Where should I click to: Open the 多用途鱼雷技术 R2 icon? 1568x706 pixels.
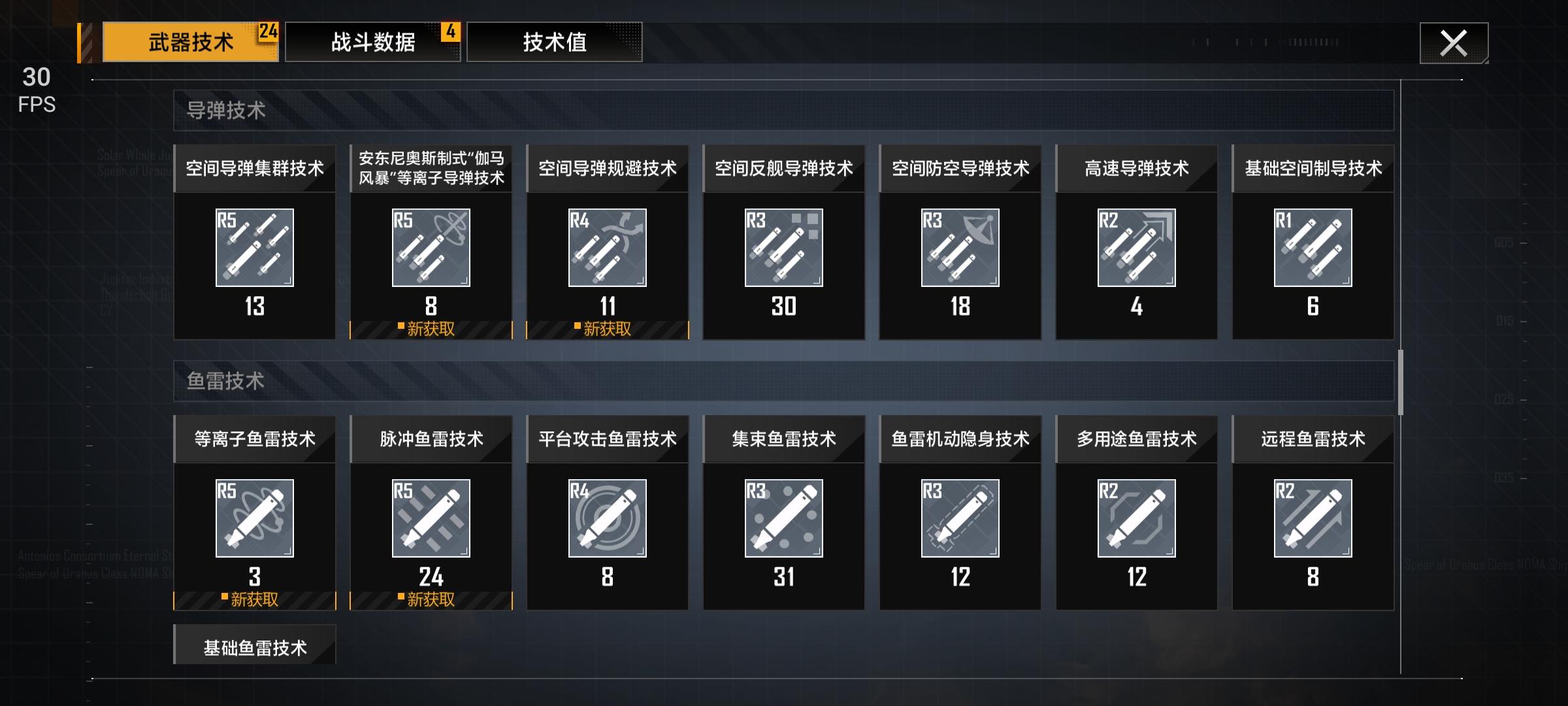[1137, 518]
